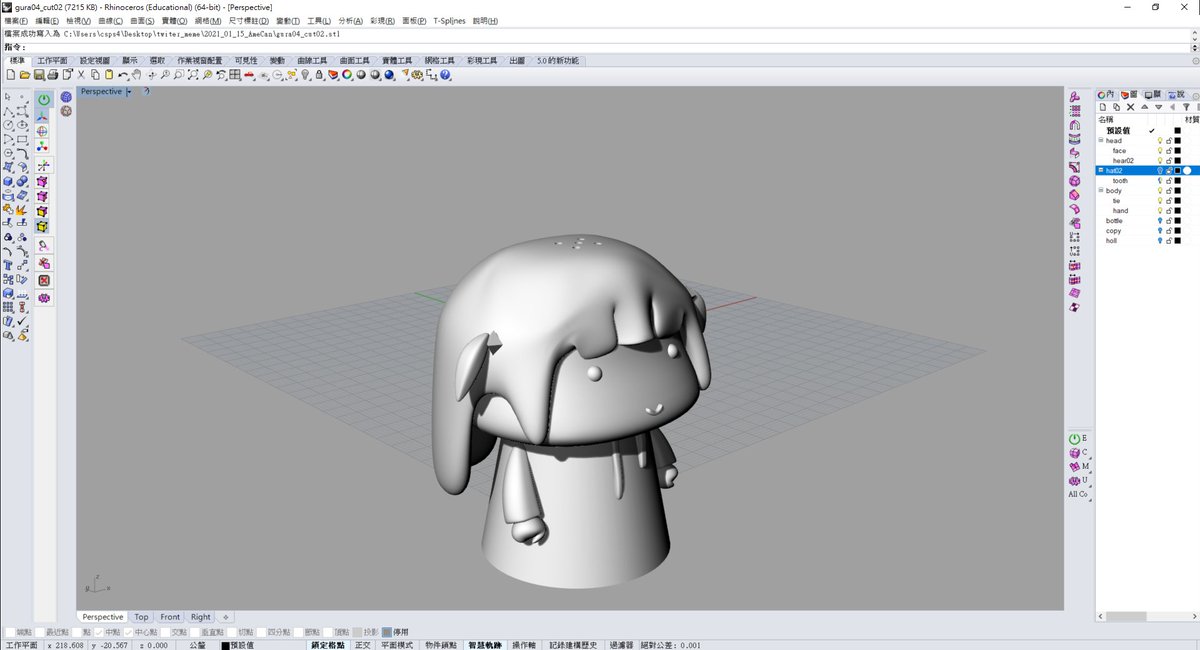Click the Save disk icon
The image size is (1200, 650).
tap(38, 75)
